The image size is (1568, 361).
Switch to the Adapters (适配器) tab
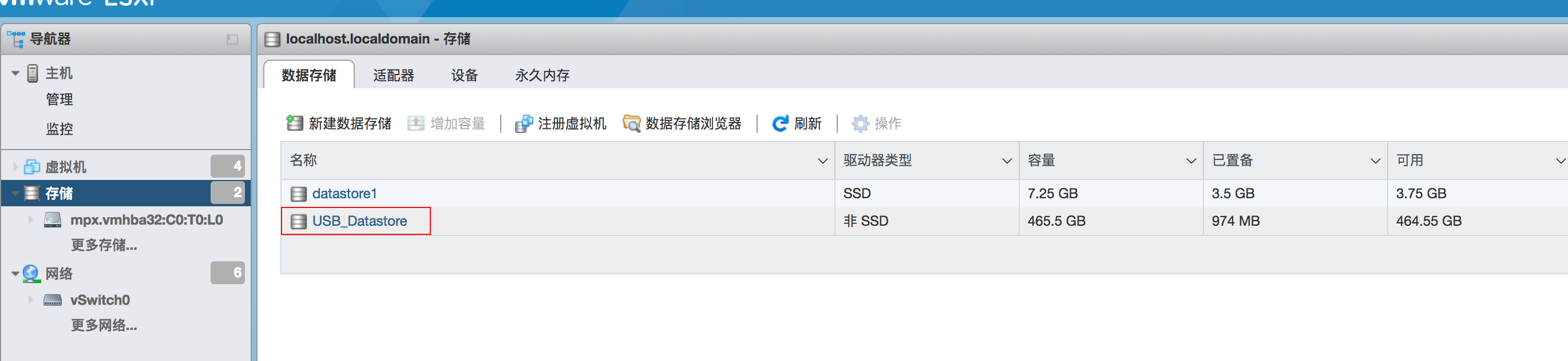click(x=393, y=75)
